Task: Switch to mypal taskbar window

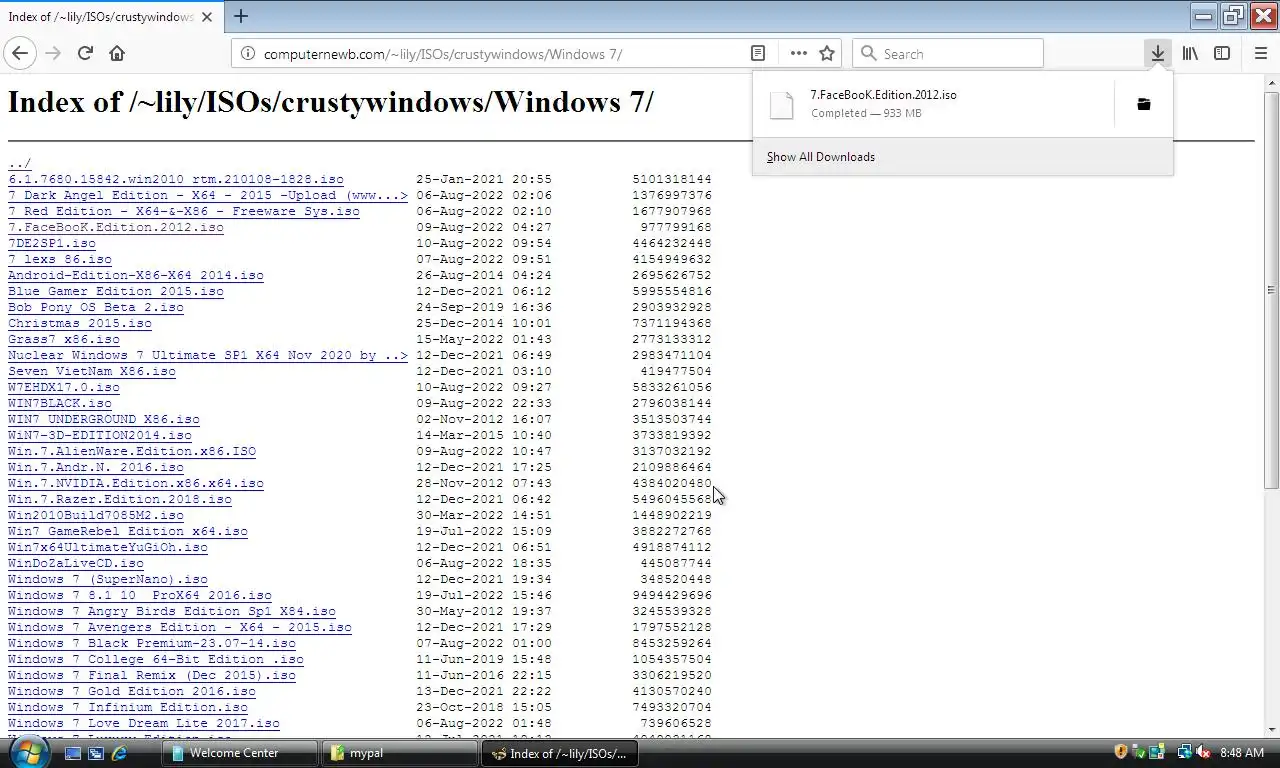Action: [400, 753]
